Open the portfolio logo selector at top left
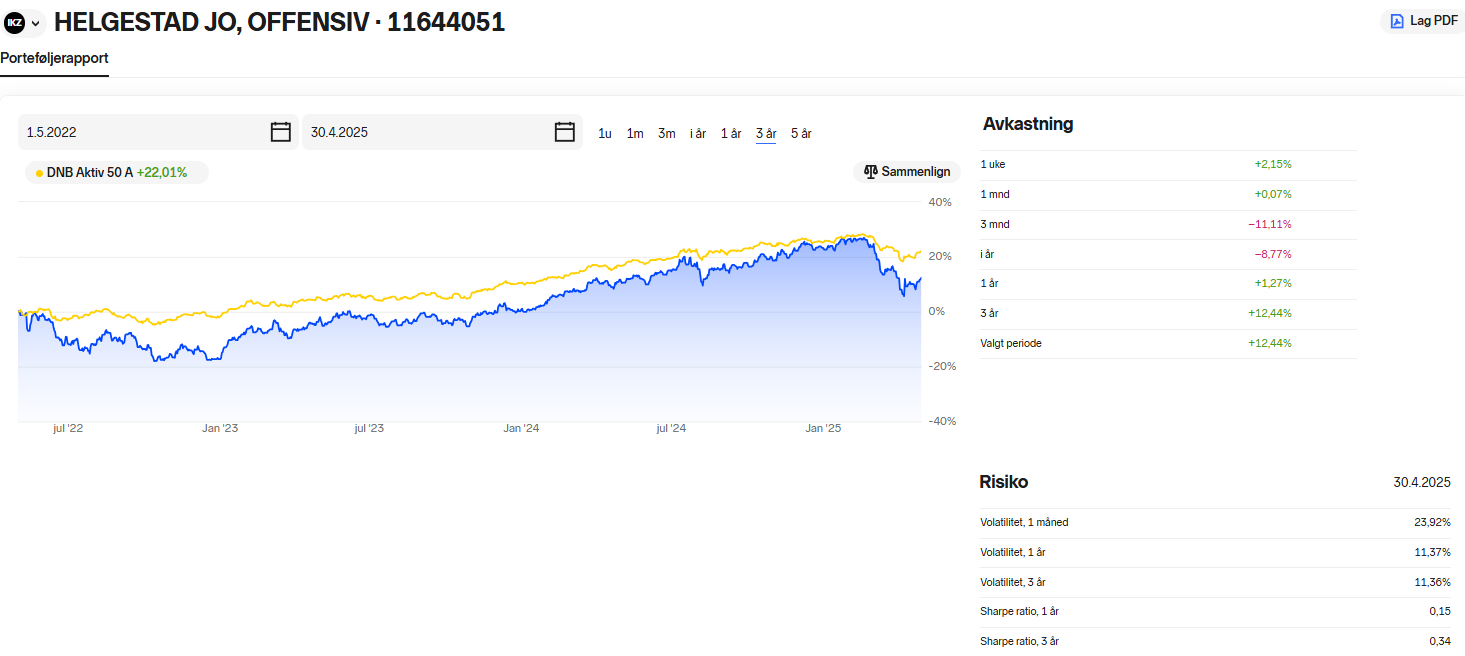Image resolution: width=1465 pixels, height=656 pixels. tap(24, 22)
